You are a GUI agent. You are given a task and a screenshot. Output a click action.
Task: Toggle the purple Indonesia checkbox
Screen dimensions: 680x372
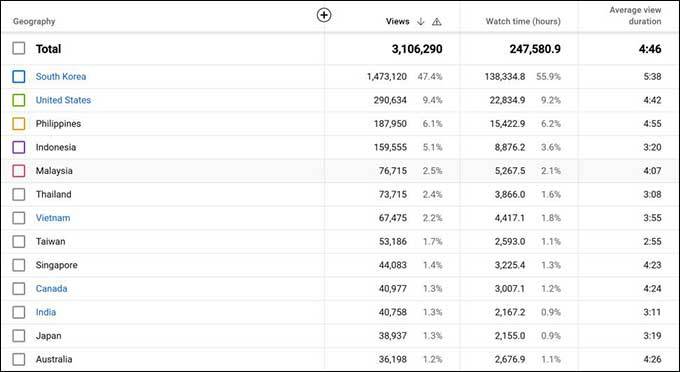[x=19, y=147]
